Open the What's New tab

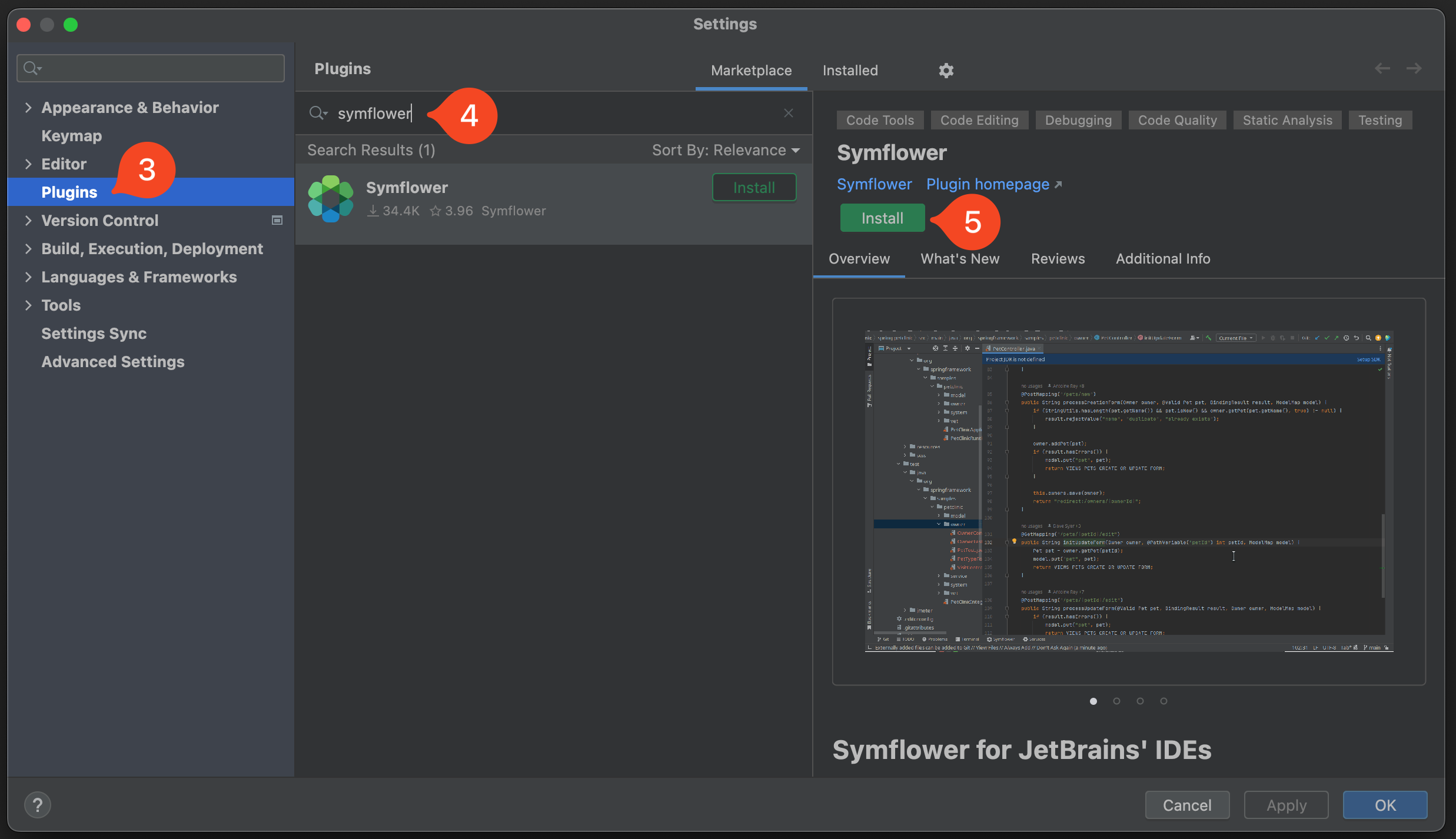960,259
